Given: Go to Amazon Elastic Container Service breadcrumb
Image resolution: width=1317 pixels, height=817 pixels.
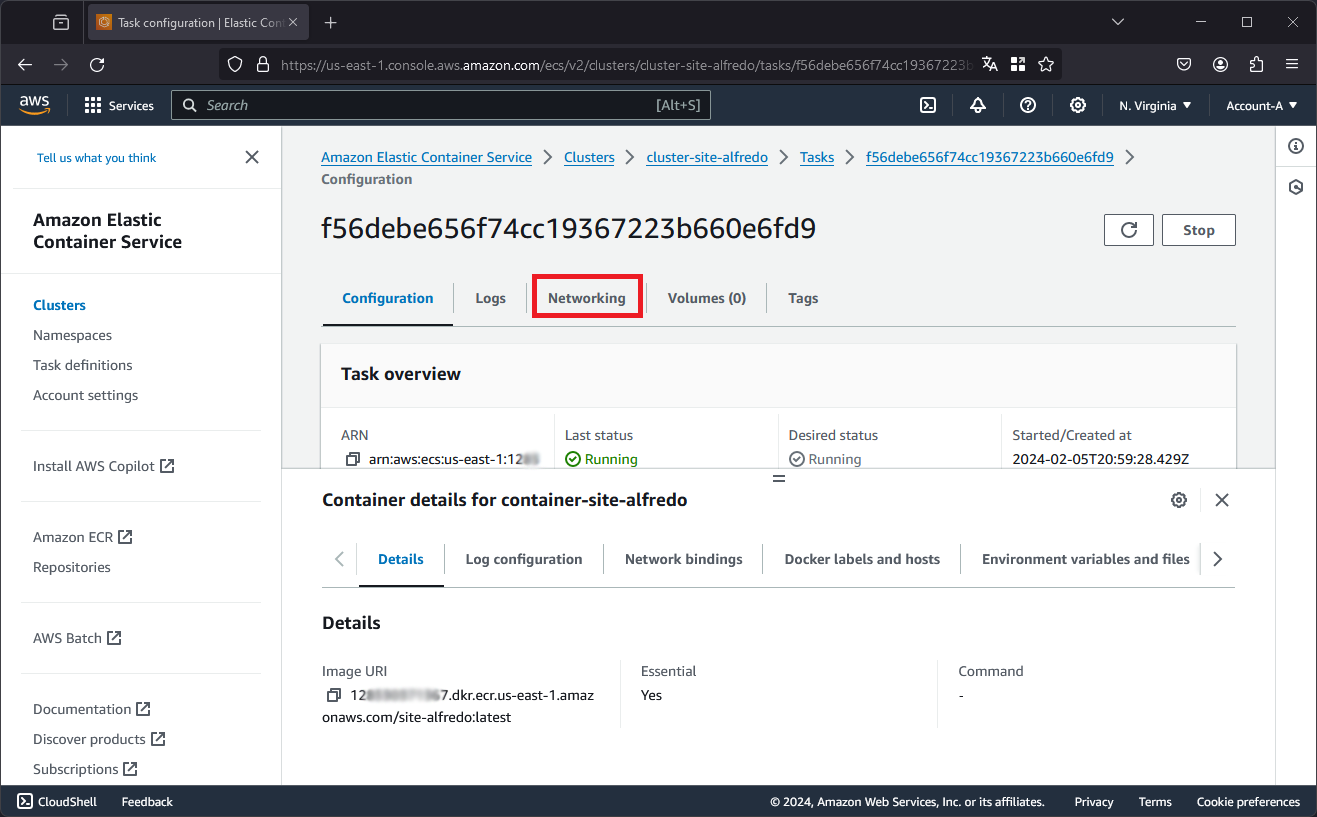Looking at the screenshot, I should 427,157.
